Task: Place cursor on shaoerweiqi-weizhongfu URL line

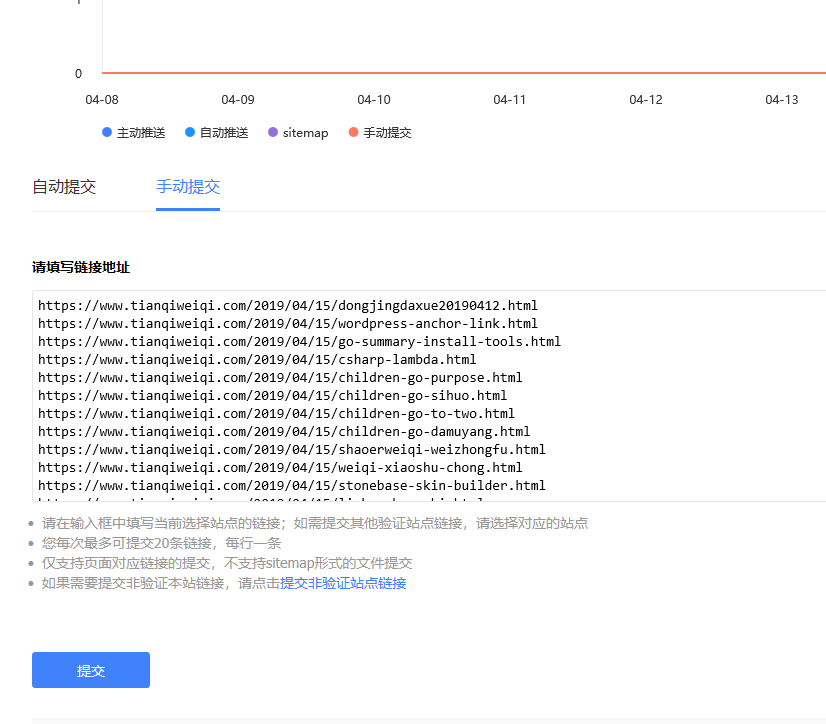Action: click(x=292, y=450)
